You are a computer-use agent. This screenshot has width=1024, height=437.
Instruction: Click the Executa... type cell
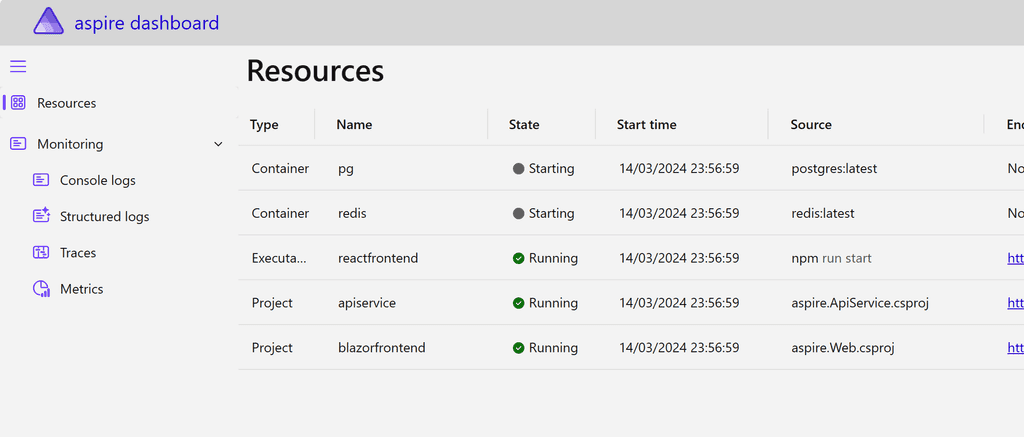[279, 259]
